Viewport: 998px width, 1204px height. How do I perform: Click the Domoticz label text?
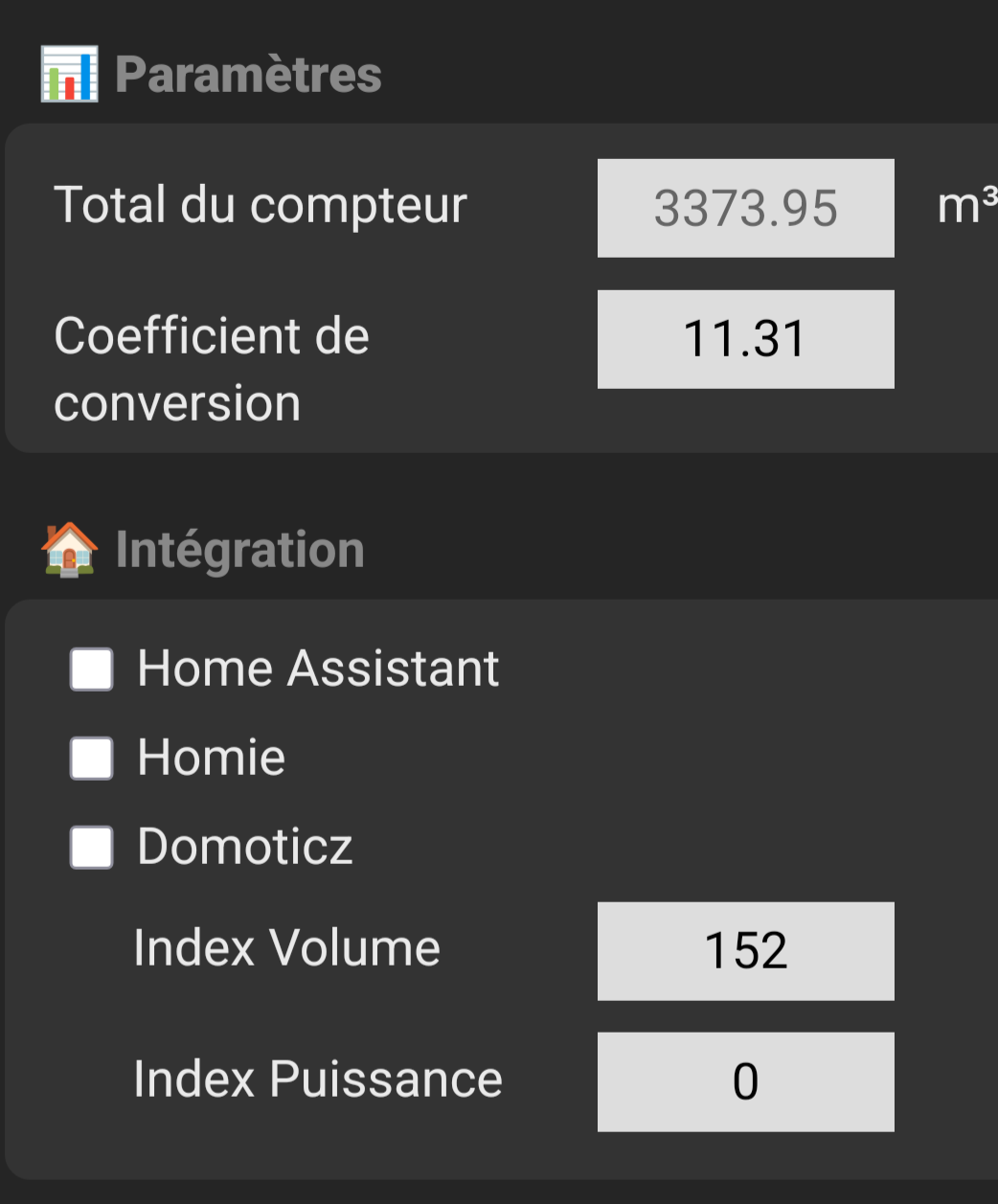point(245,847)
